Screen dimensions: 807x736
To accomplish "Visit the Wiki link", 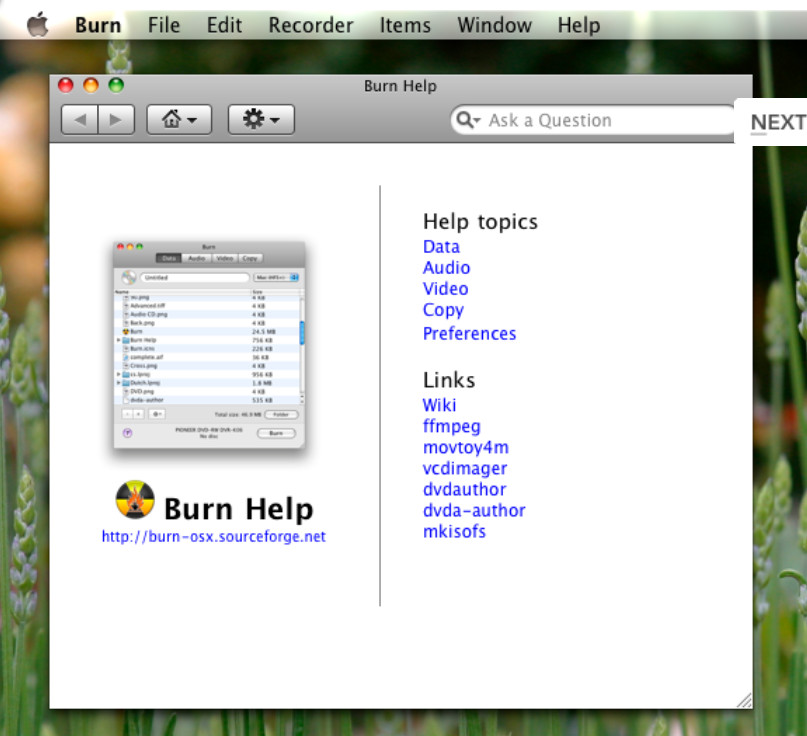I will pos(439,404).
